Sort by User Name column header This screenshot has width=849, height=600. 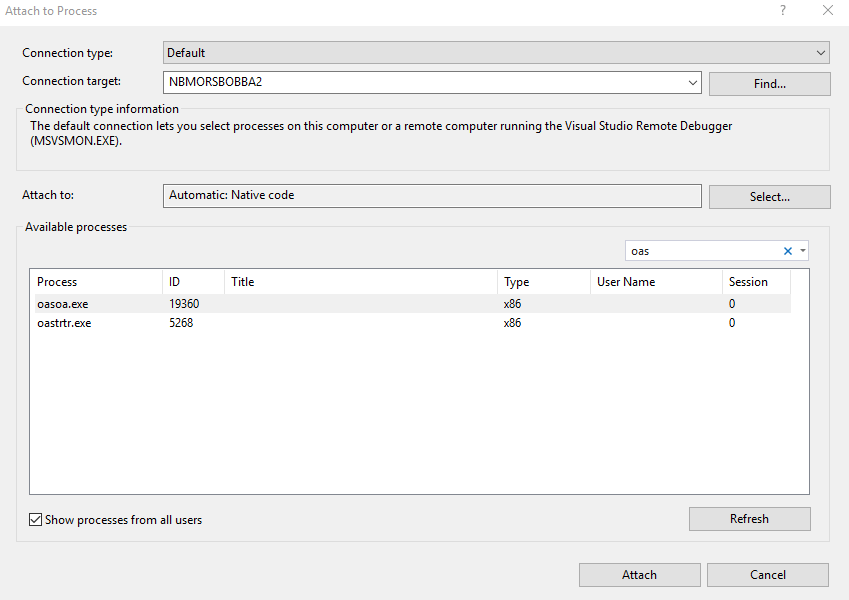(x=655, y=282)
